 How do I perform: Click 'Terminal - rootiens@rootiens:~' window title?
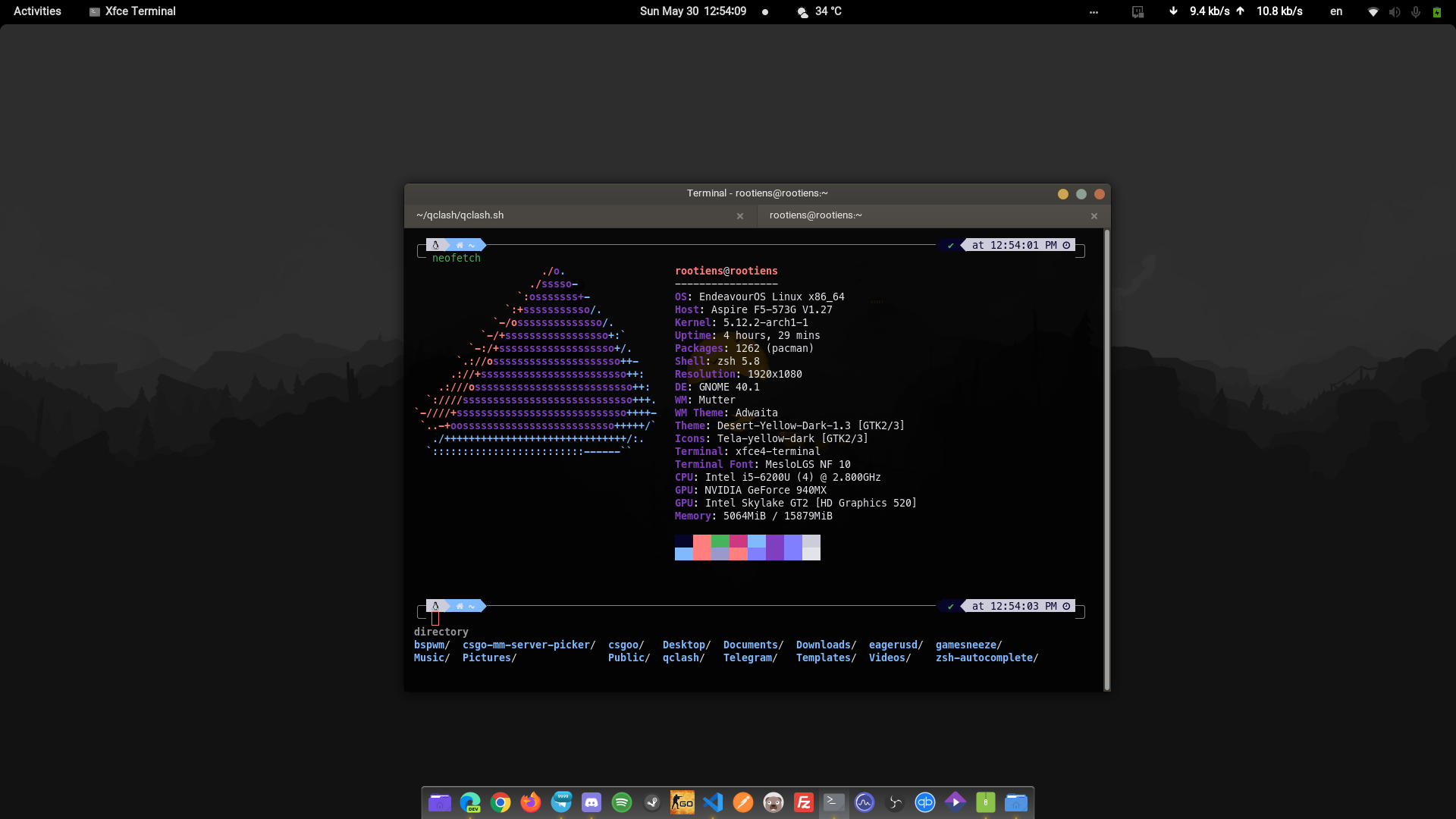[x=758, y=193]
